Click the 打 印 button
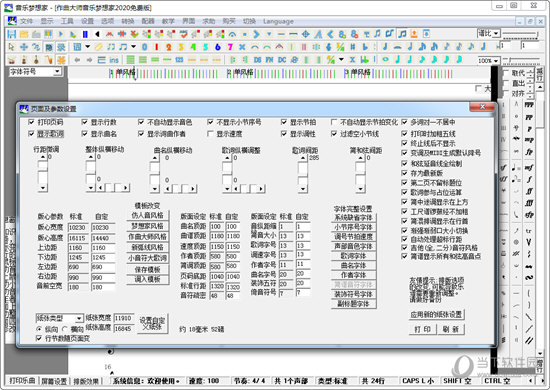This screenshot has width=550, height=390. [423, 329]
